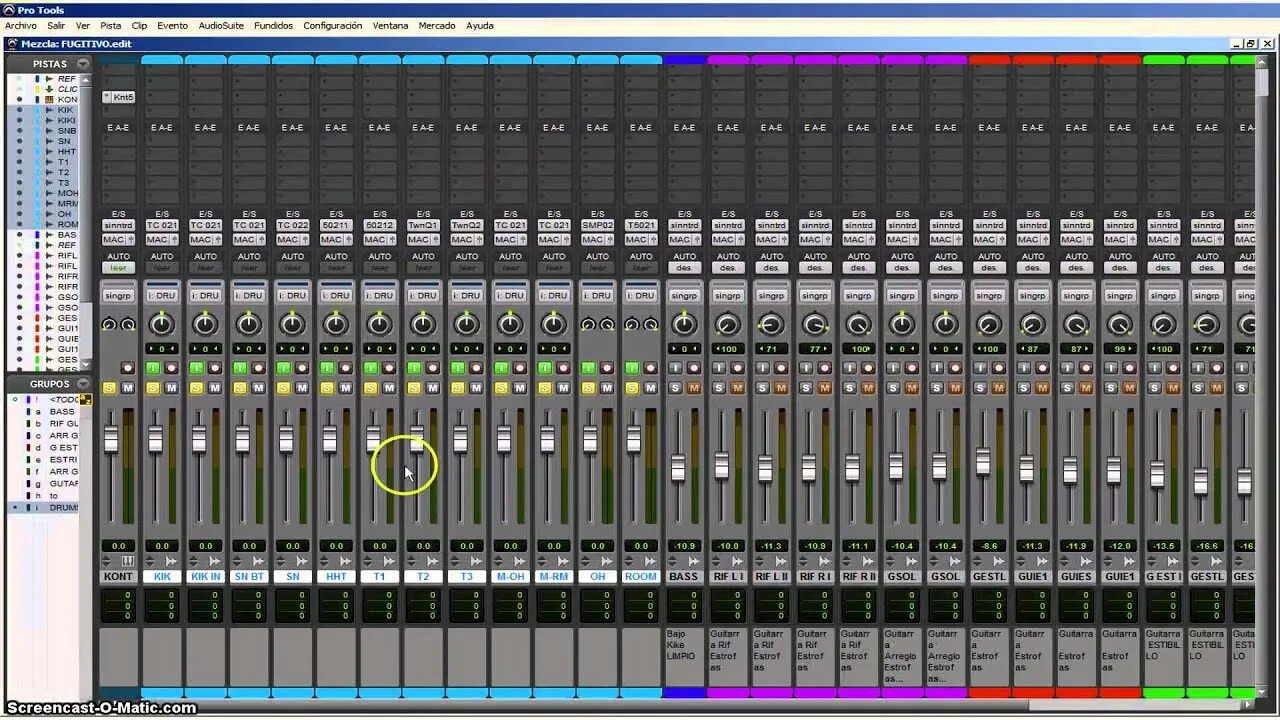The image size is (1280, 720).
Task: Mute the KIK IN track
Action: point(214,388)
